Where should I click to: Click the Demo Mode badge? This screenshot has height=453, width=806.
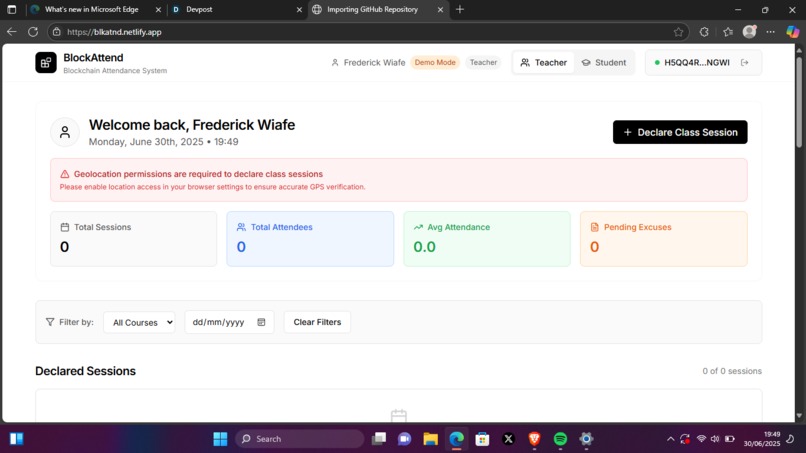(x=435, y=62)
